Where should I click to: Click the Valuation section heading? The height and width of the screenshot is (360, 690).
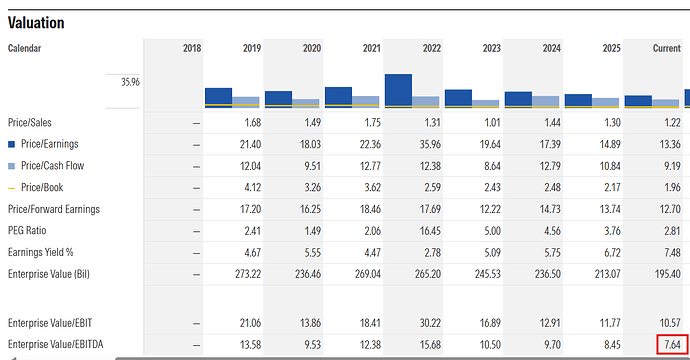point(36,23)
